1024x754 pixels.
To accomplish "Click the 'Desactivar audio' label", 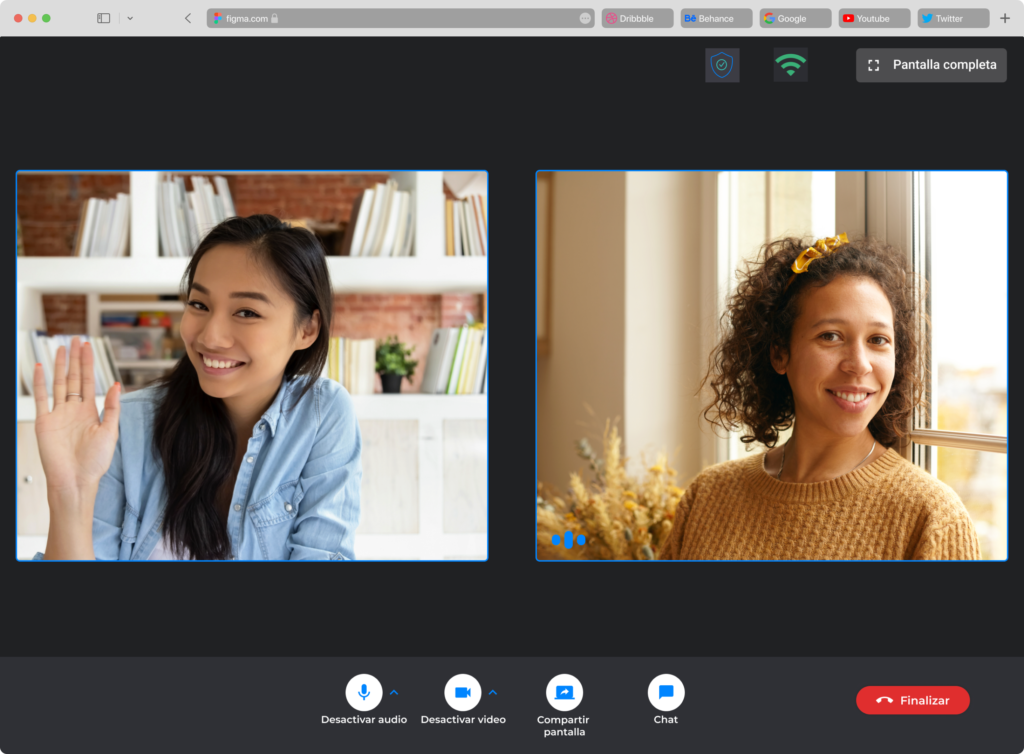I will click(x=364, y=719).
